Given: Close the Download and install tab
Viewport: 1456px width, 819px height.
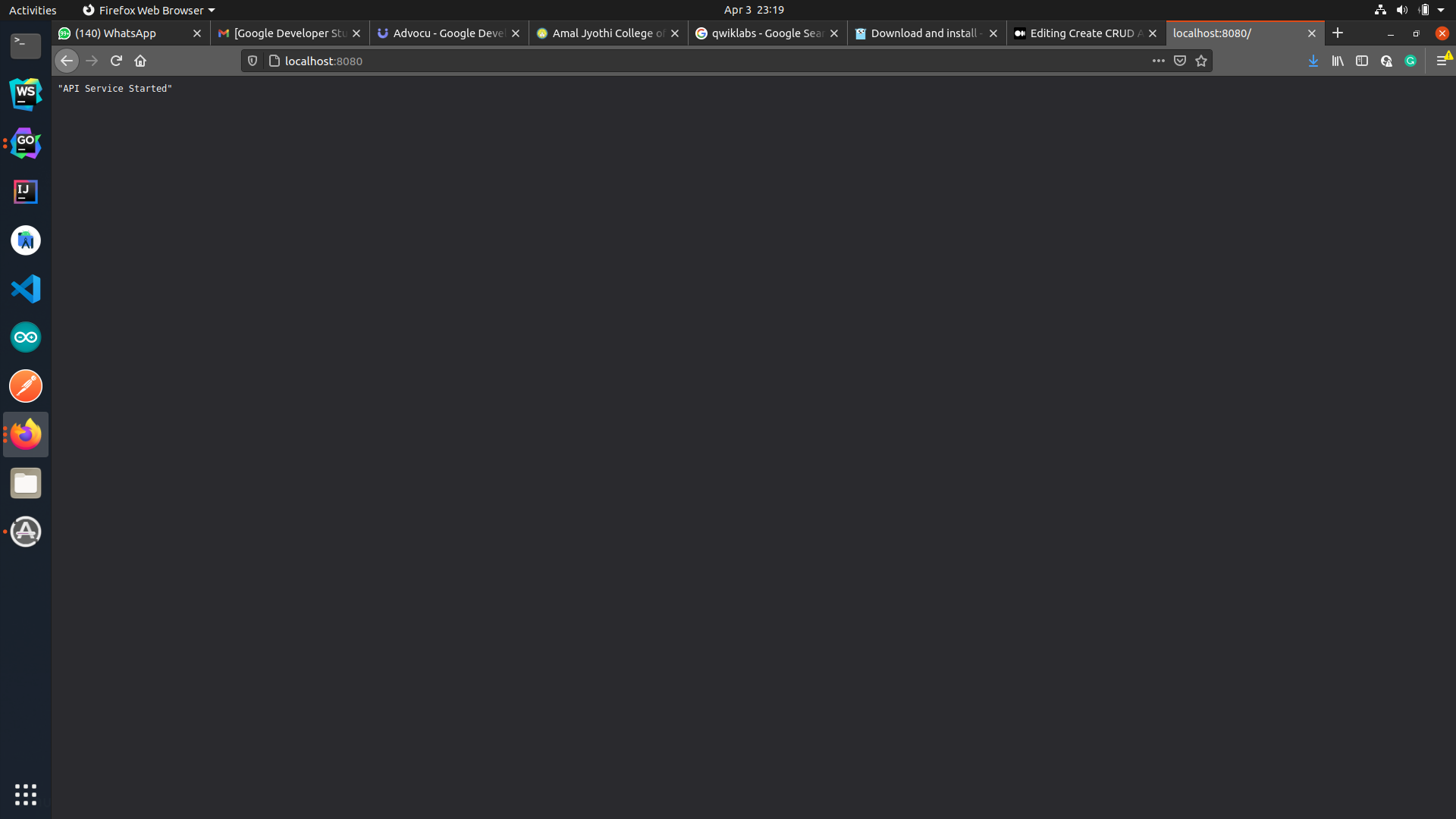Looking at the screenshot, I should (993, 33).
